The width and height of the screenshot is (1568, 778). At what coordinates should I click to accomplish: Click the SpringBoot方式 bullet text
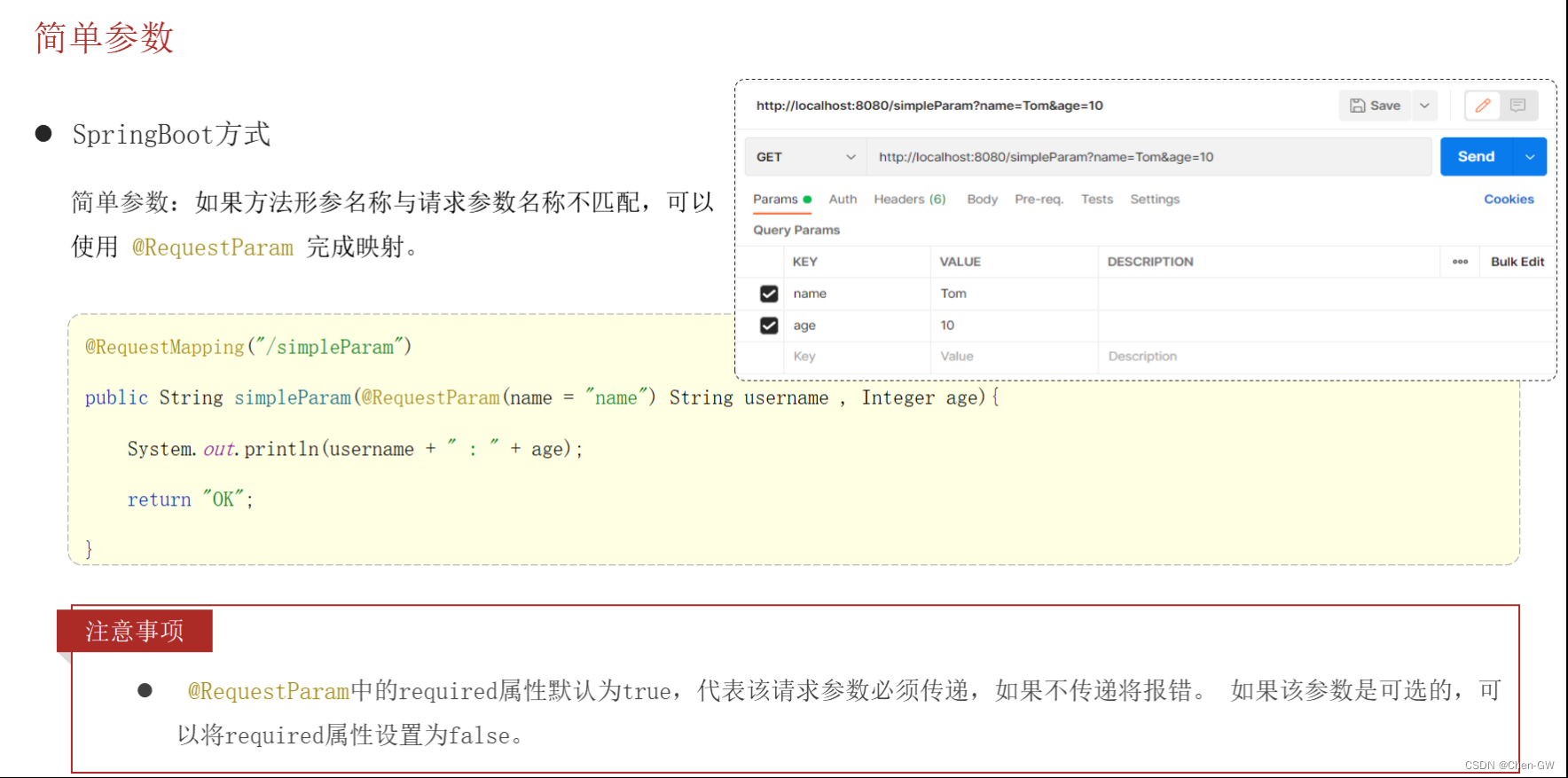pyautogui.click(x=171, y=134)
